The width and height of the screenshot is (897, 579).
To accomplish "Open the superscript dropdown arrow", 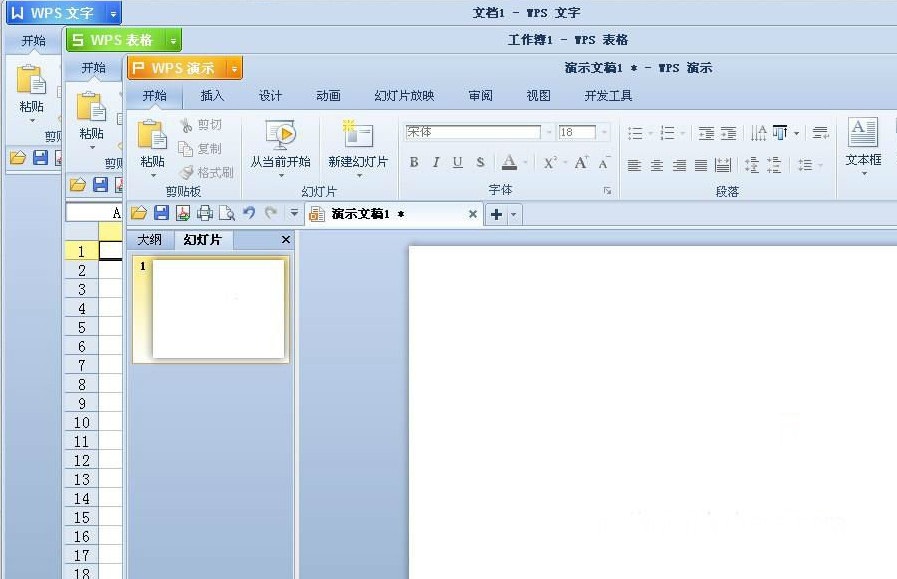I will click(x=565, y=162).
